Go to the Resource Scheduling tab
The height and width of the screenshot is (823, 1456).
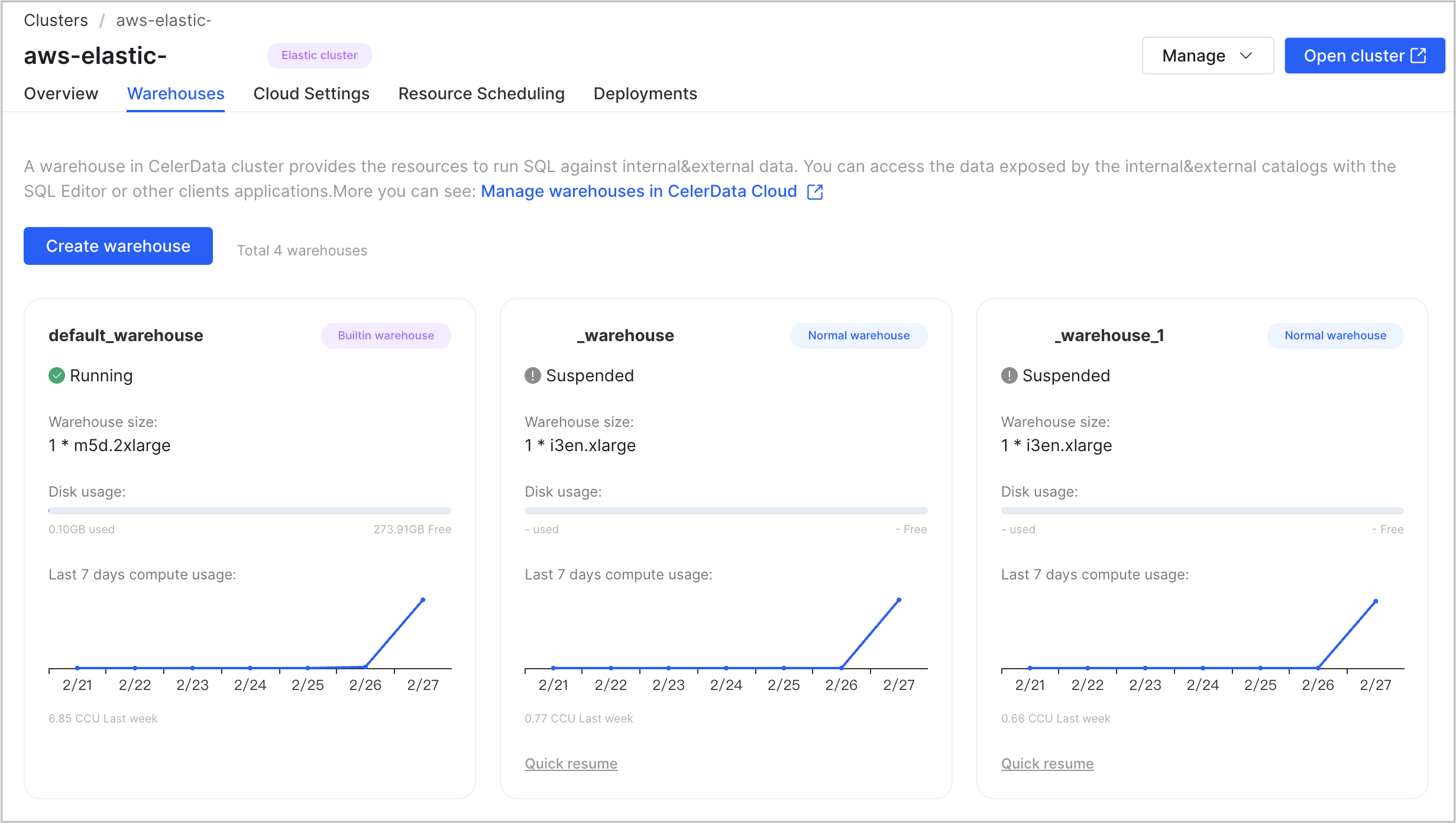pyautogui.click(x=481, y=93)
